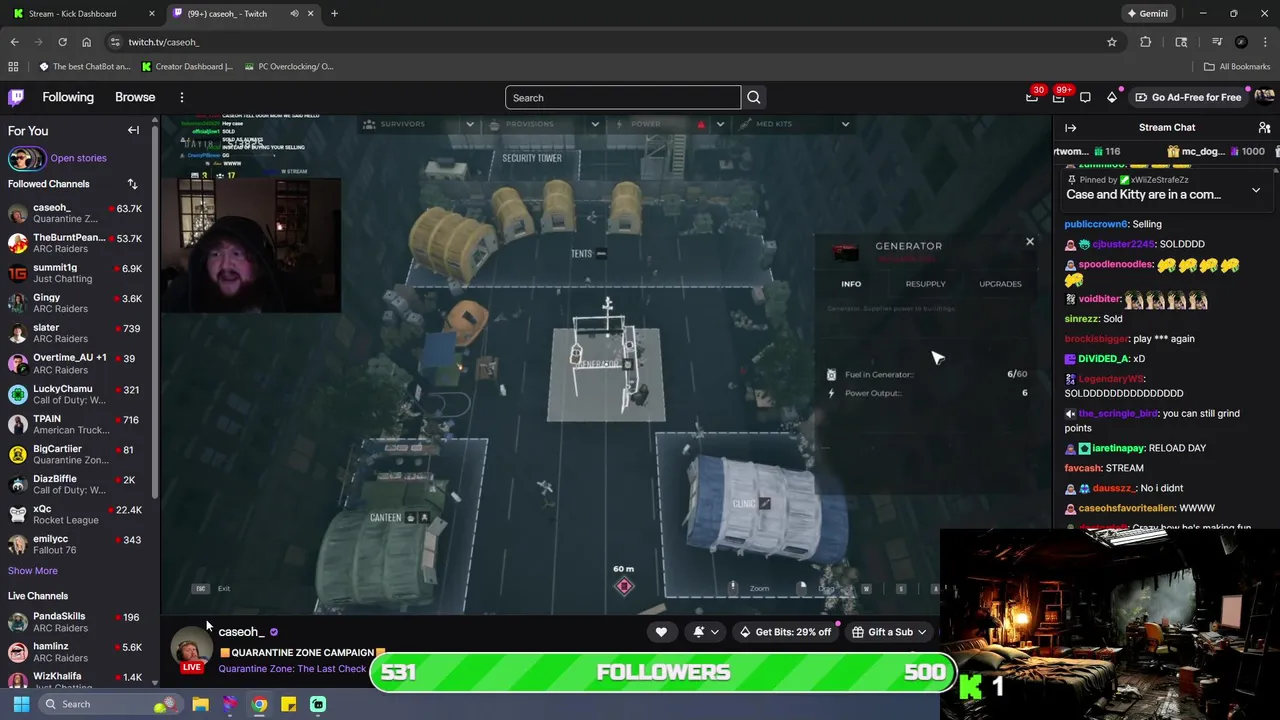1280x720 pixels.
Task: Open PC Overclocking bookmark
Action: [288, 66]
